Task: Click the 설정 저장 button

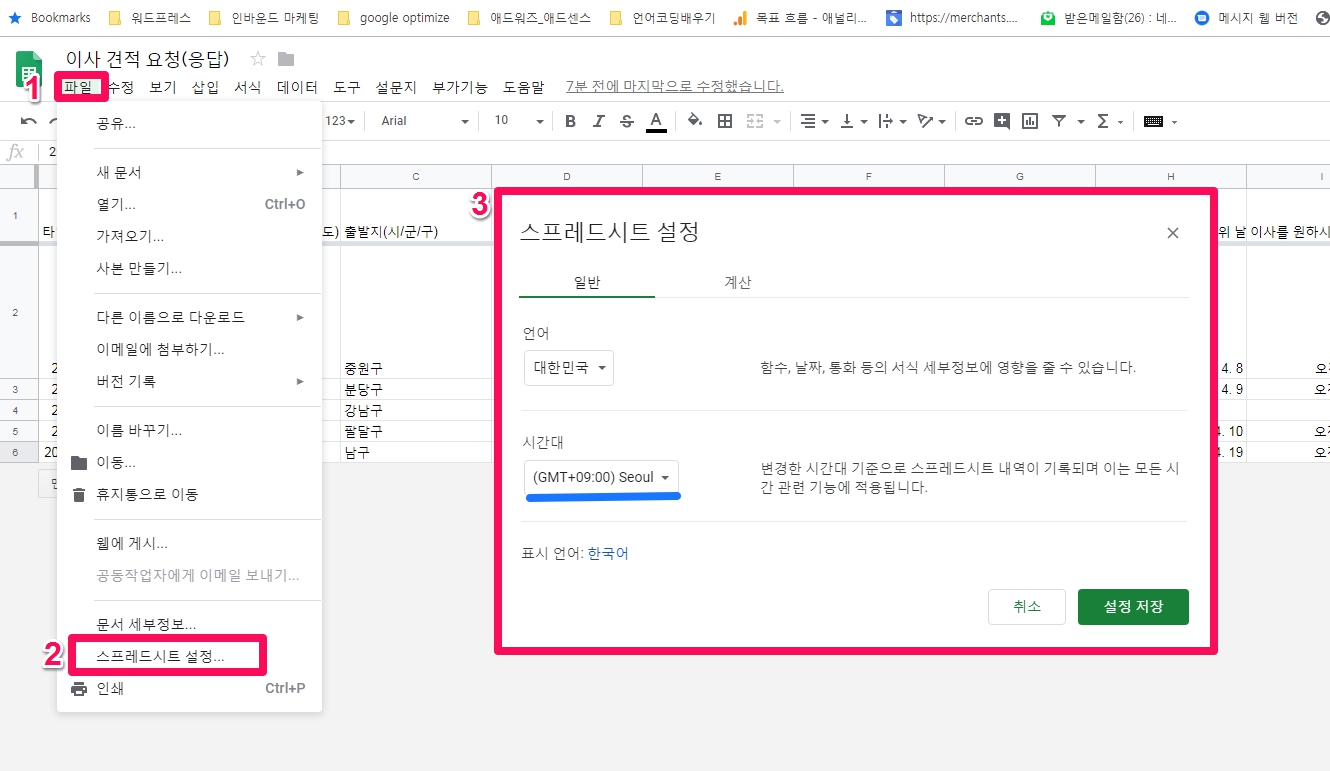Action: [1133, 607]
